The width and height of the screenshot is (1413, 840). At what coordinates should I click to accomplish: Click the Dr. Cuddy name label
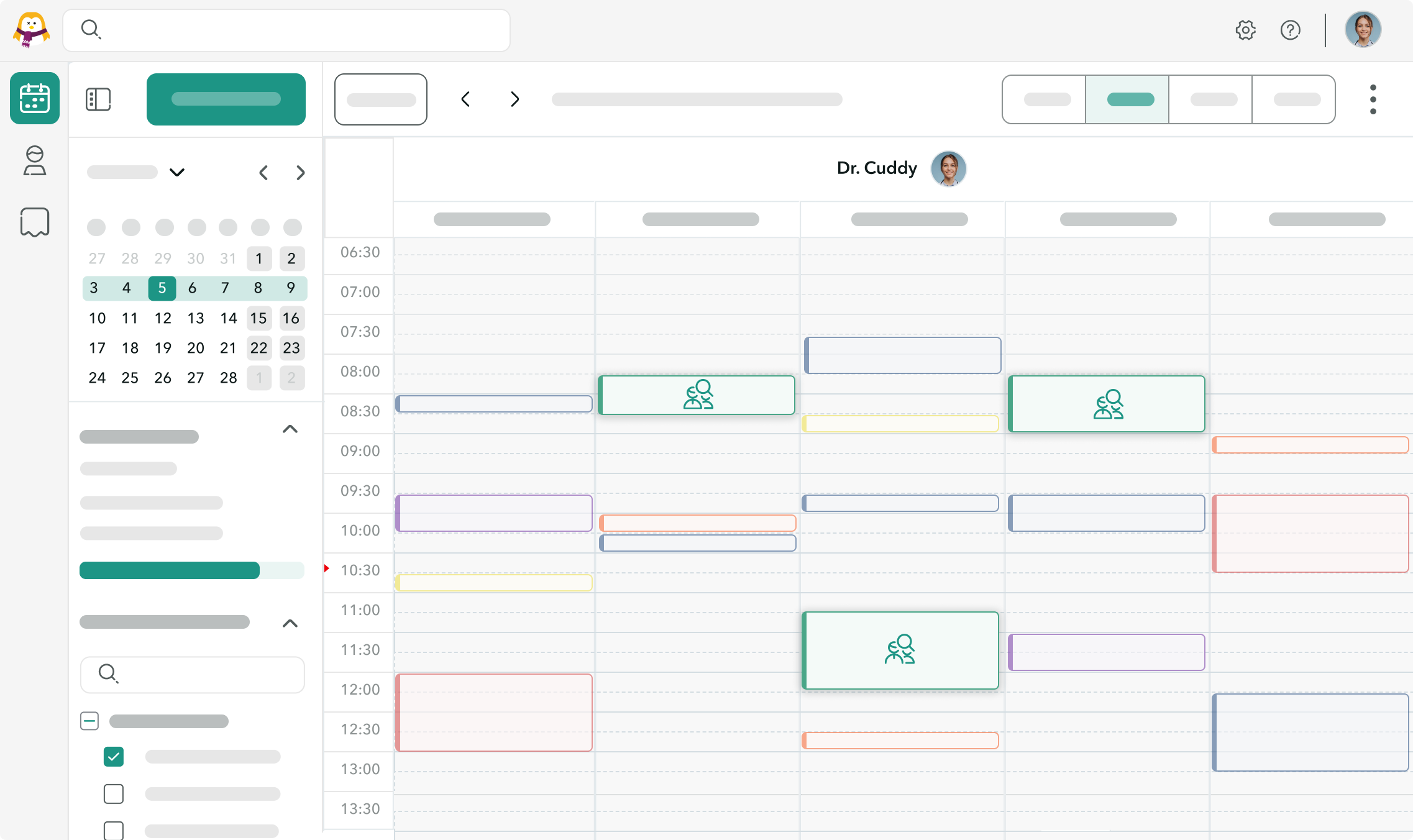877,168
